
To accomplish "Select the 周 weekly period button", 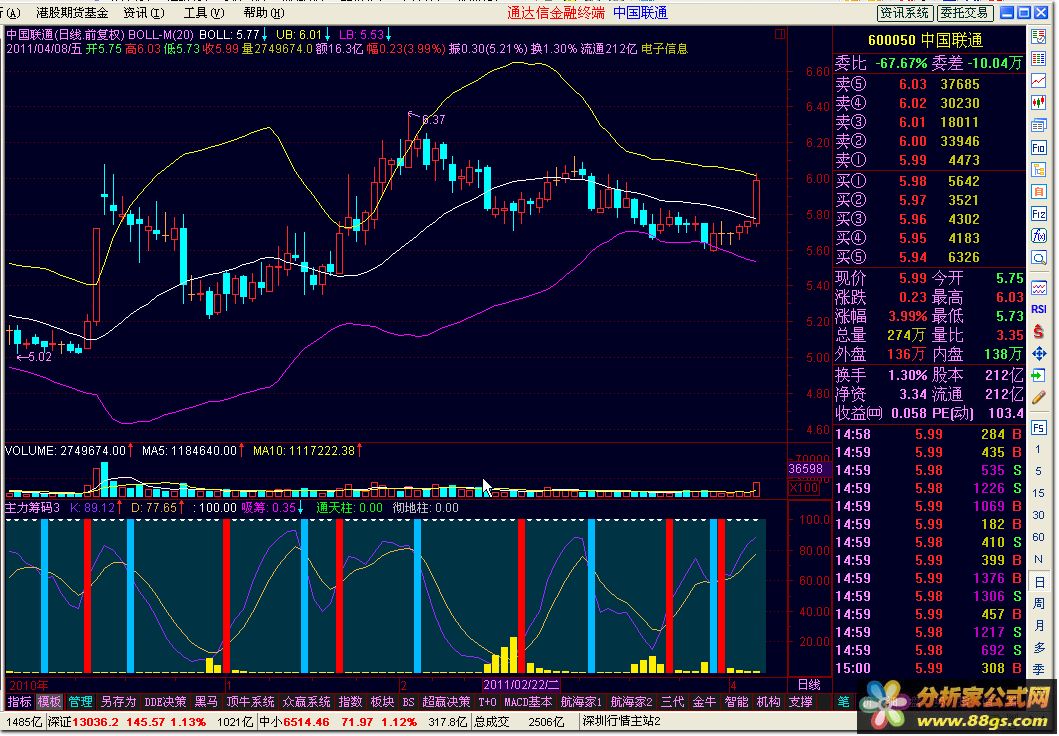I will (1039, 604).
